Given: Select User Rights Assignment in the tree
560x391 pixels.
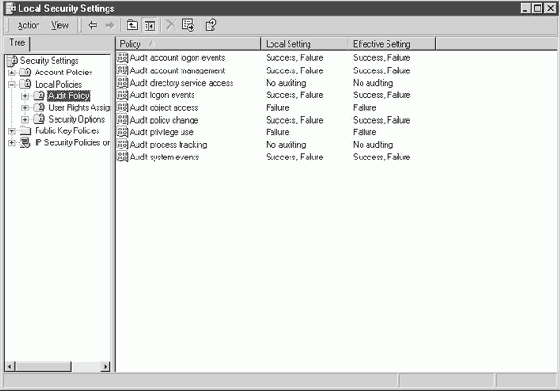Looking at the screenshot, I should (79, 107).
